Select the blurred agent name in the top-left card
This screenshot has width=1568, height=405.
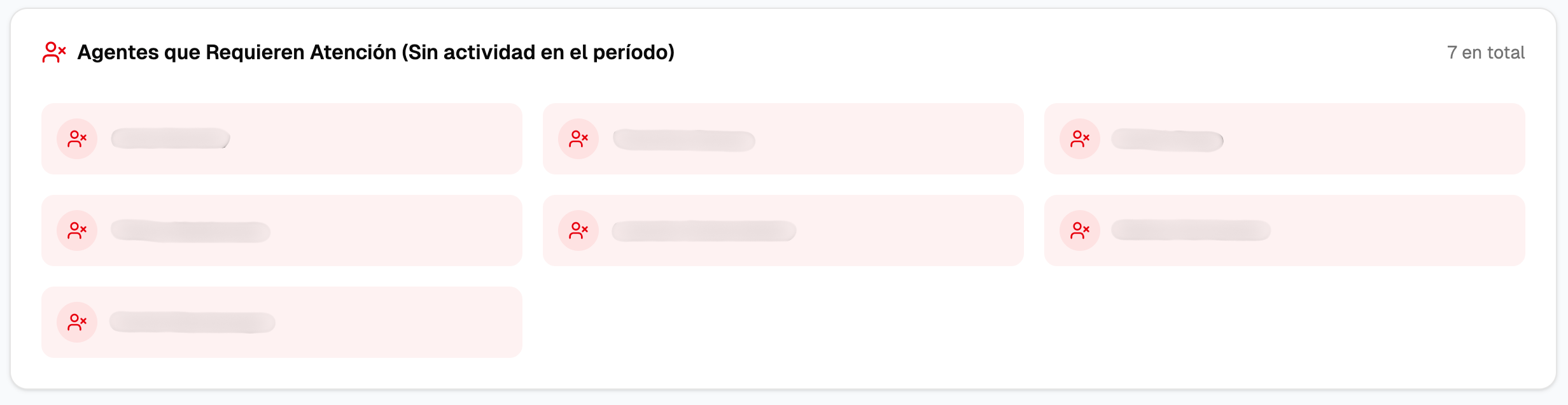(x=170, y=139)
